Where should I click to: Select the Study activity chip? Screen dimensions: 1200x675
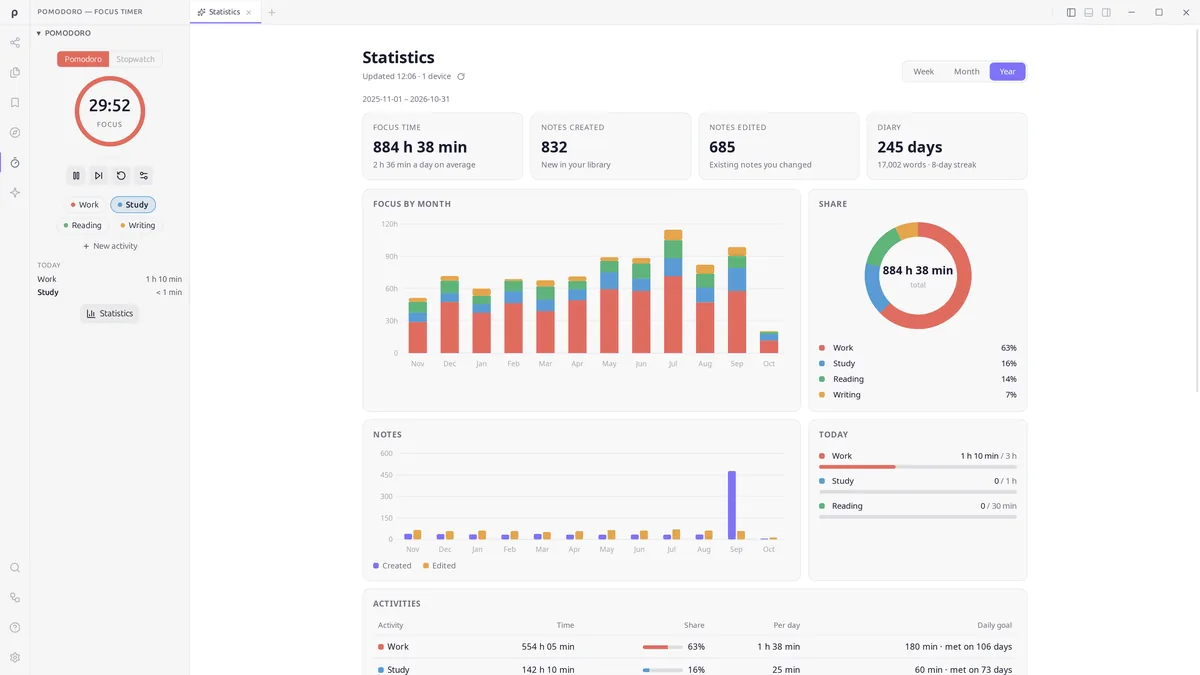(133, 205)
